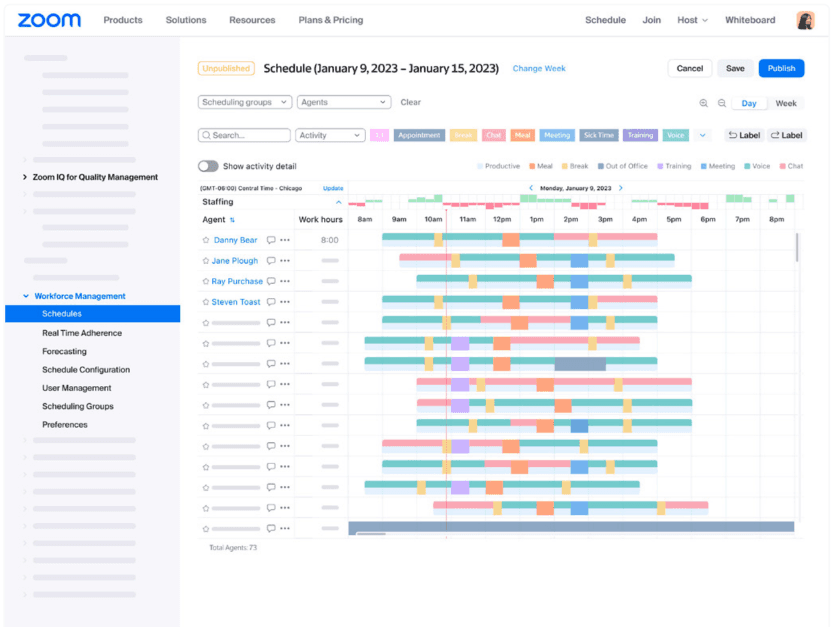
Task: Open the Scheduling groups dropdown
Action: (245, 102)
